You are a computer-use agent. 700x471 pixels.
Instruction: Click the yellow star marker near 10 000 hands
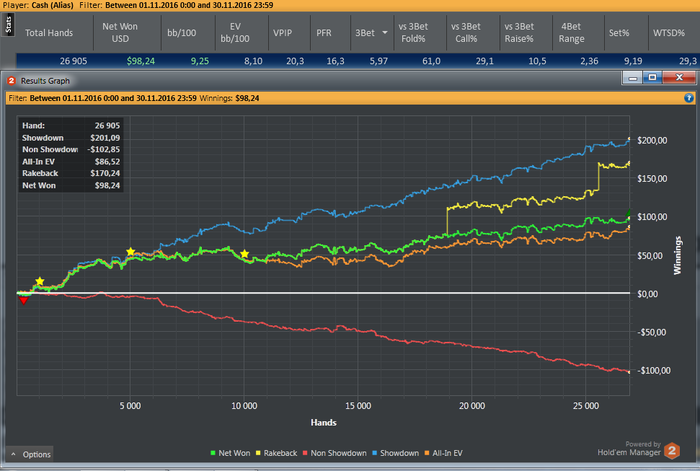pos(244,254)
